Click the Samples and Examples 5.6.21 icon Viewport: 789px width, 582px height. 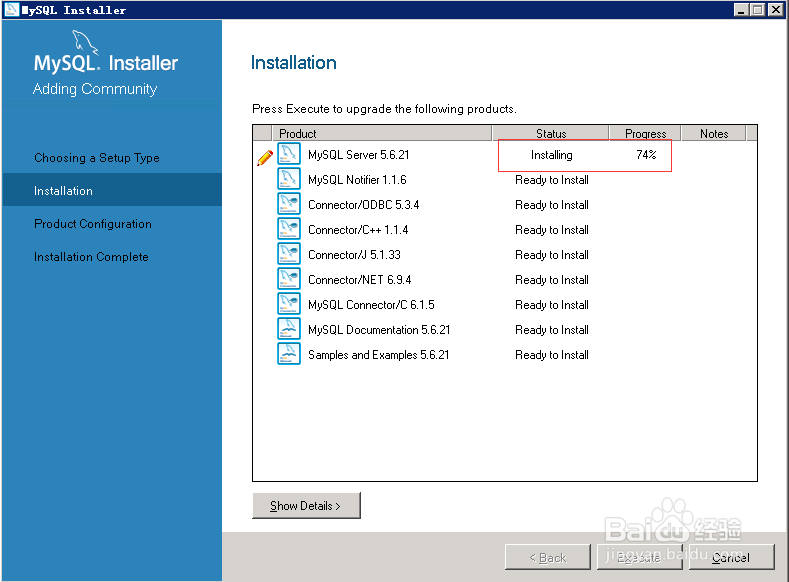tap(289, 354)
